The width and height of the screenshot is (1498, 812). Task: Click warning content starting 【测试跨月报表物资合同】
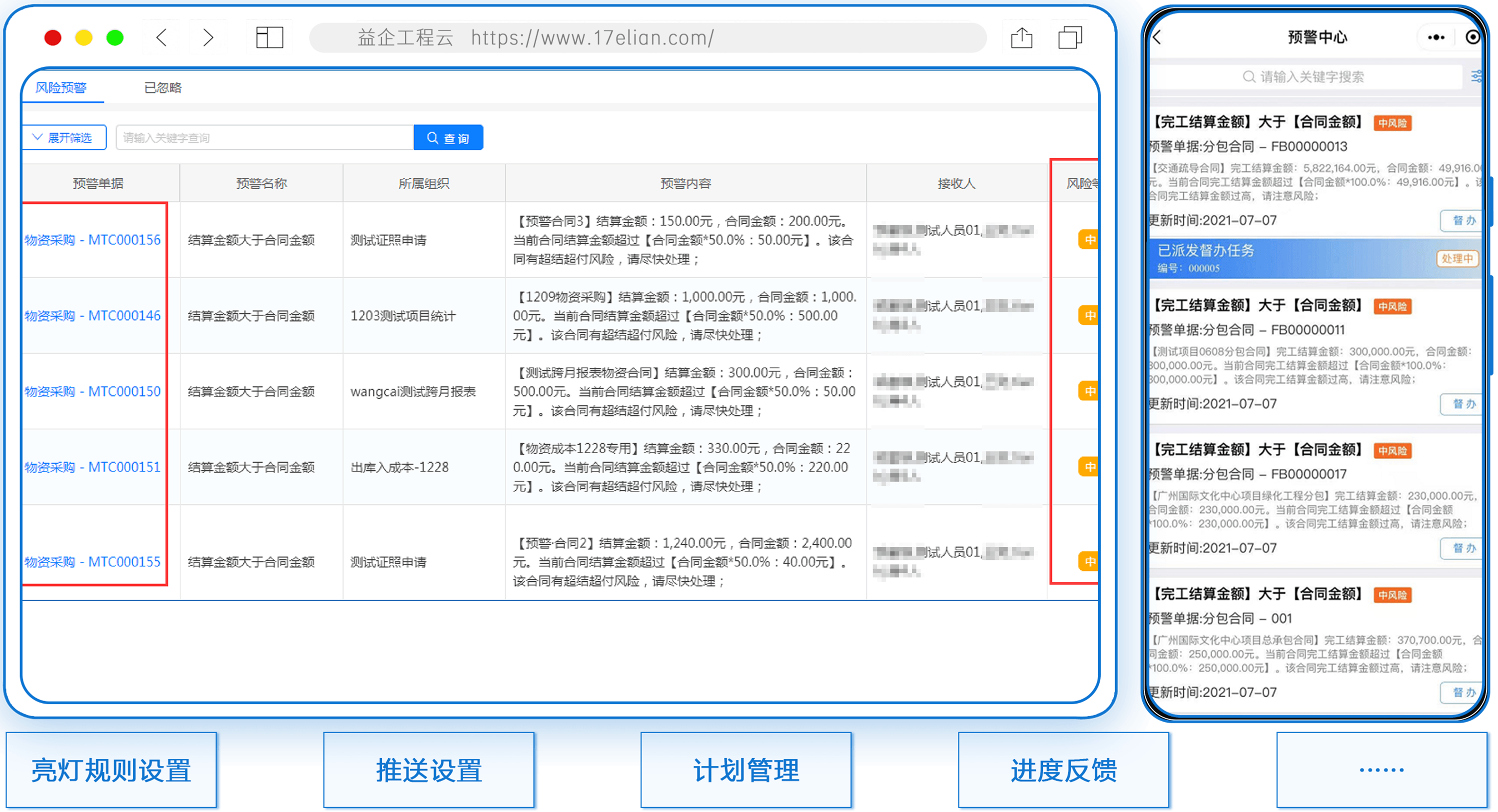[684, 391]
